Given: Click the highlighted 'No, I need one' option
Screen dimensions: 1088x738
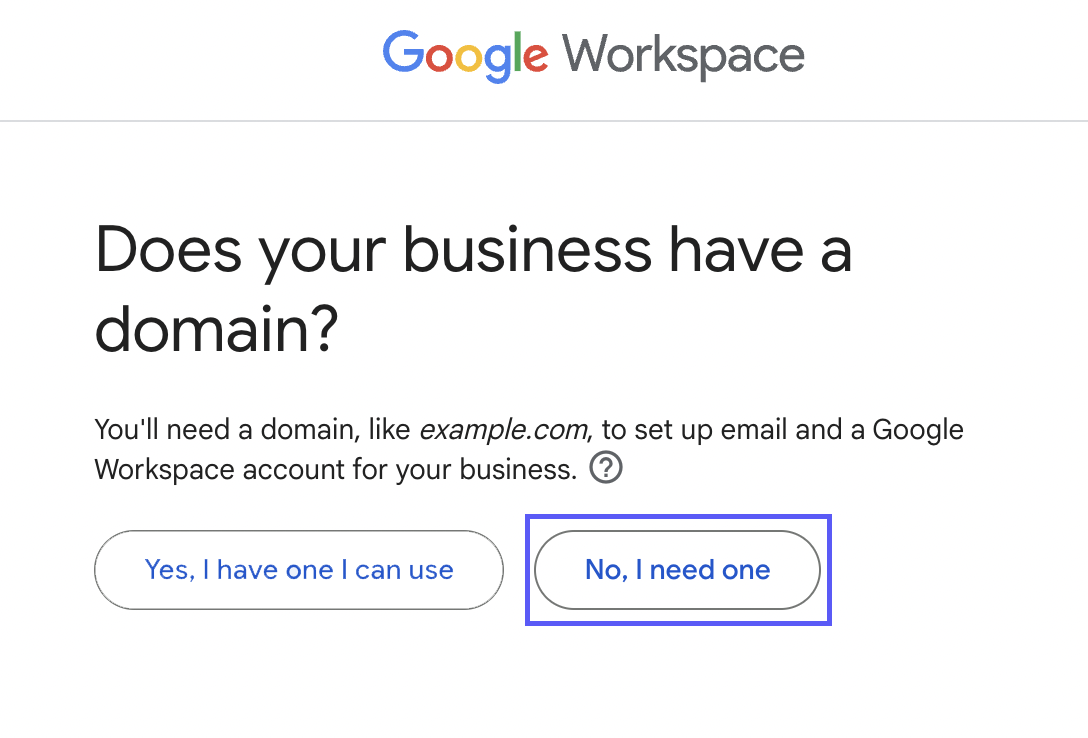Looking at the screenshot, I should (x=677, y=570).
